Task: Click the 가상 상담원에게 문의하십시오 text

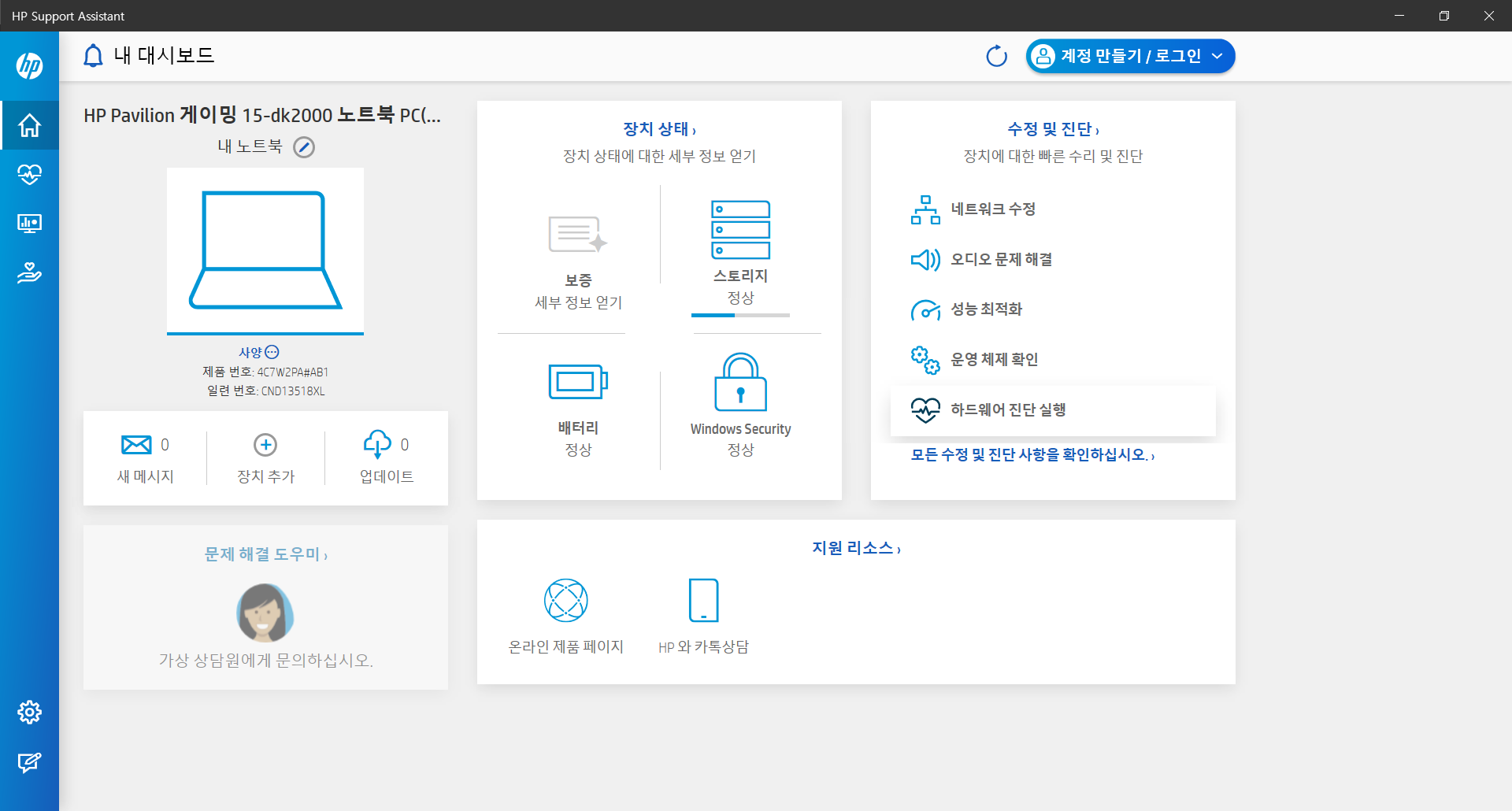Action: [x=266, y=661]
